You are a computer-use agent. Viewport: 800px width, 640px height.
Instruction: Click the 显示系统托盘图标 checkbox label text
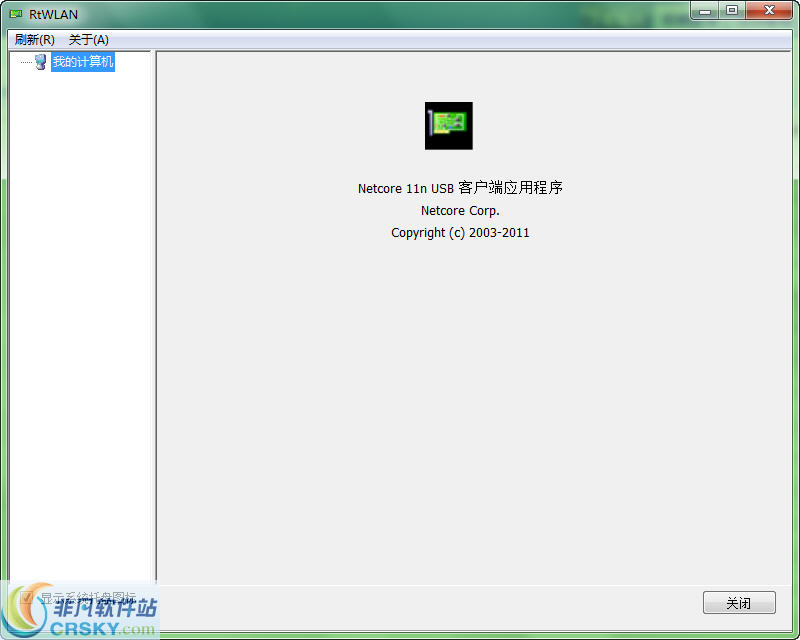pyautogui.click(x=88, y=598)
